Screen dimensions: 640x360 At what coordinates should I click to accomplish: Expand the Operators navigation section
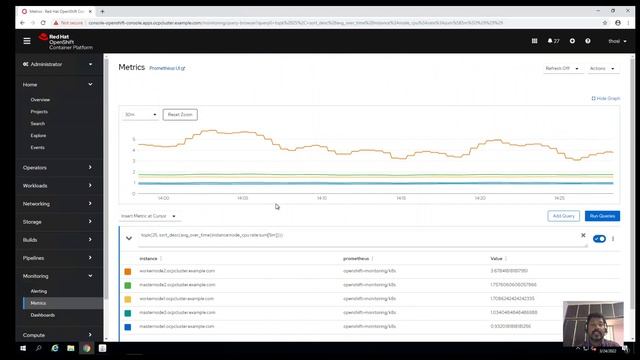(x=58, y=167)
